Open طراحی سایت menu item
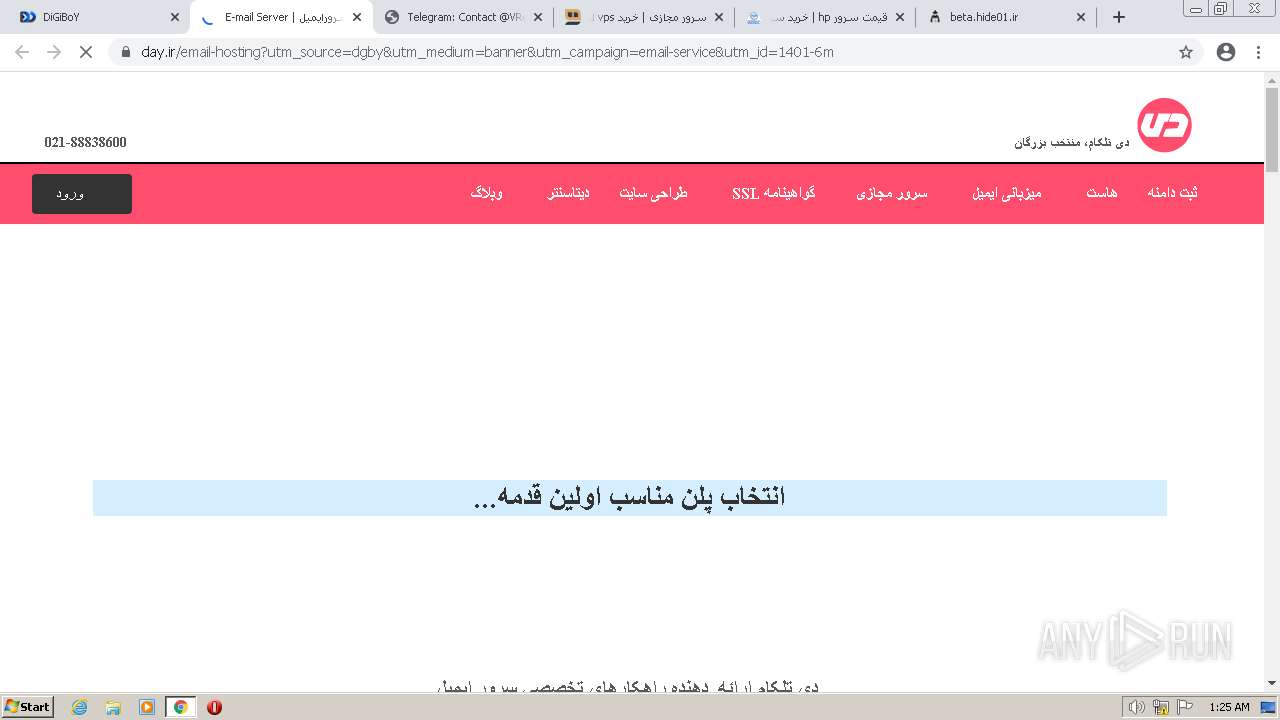 [x=653, y=193]
